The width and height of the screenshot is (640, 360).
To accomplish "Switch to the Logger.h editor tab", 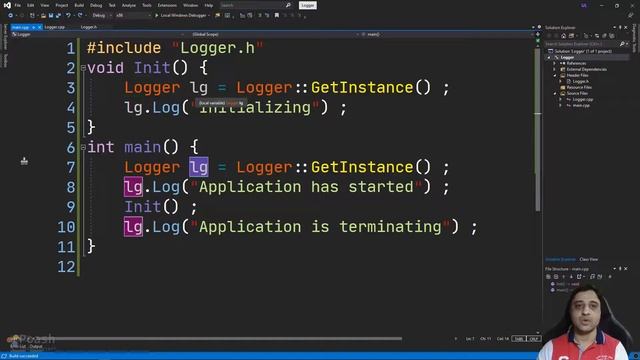I will 89,27.
